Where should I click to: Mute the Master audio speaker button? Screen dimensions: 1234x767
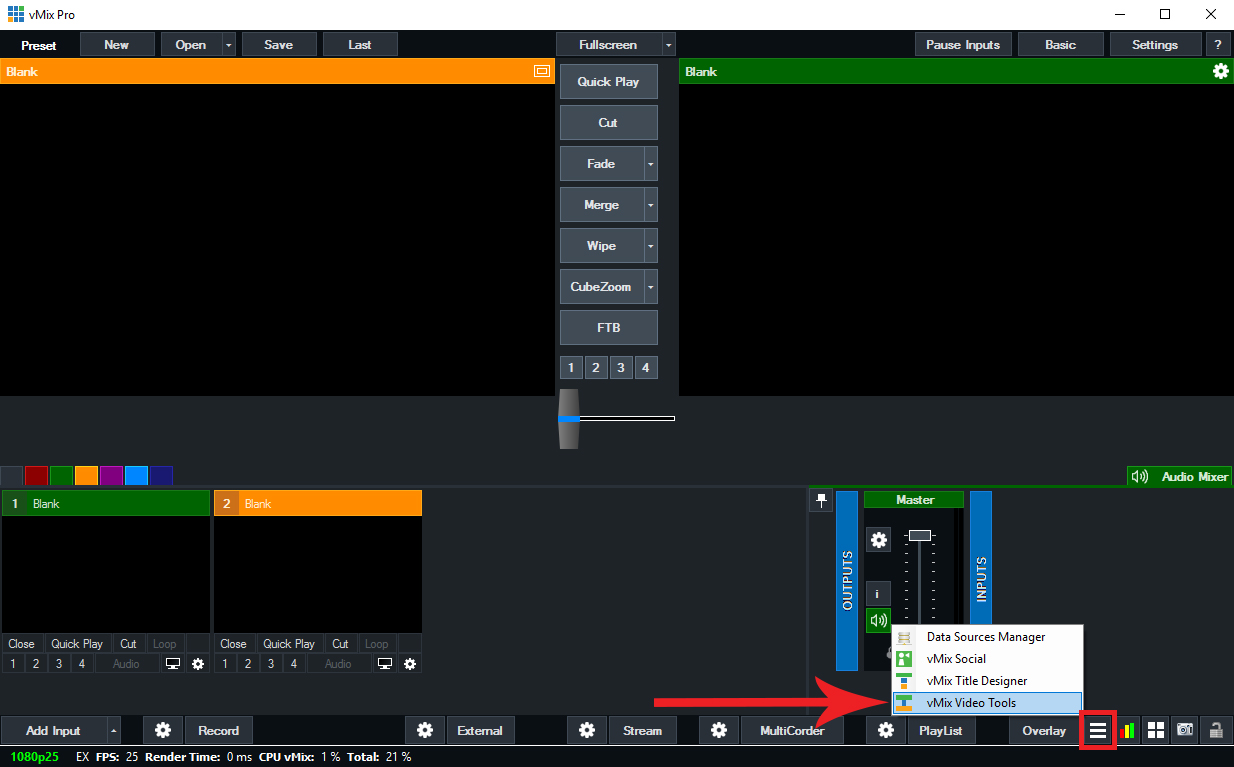[878, 620]
